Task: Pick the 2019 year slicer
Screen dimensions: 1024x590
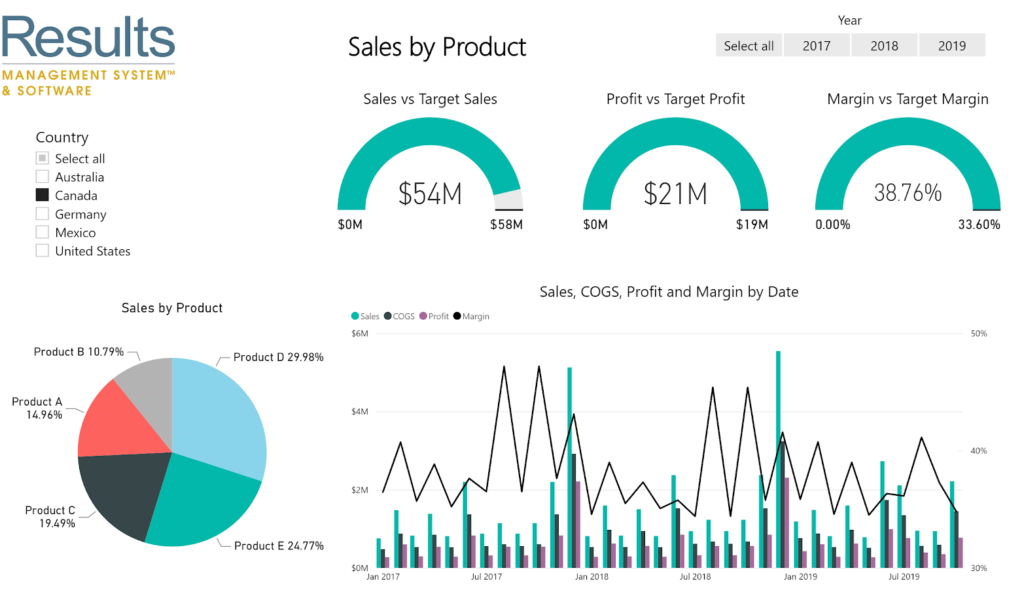Action: (952, 46)
